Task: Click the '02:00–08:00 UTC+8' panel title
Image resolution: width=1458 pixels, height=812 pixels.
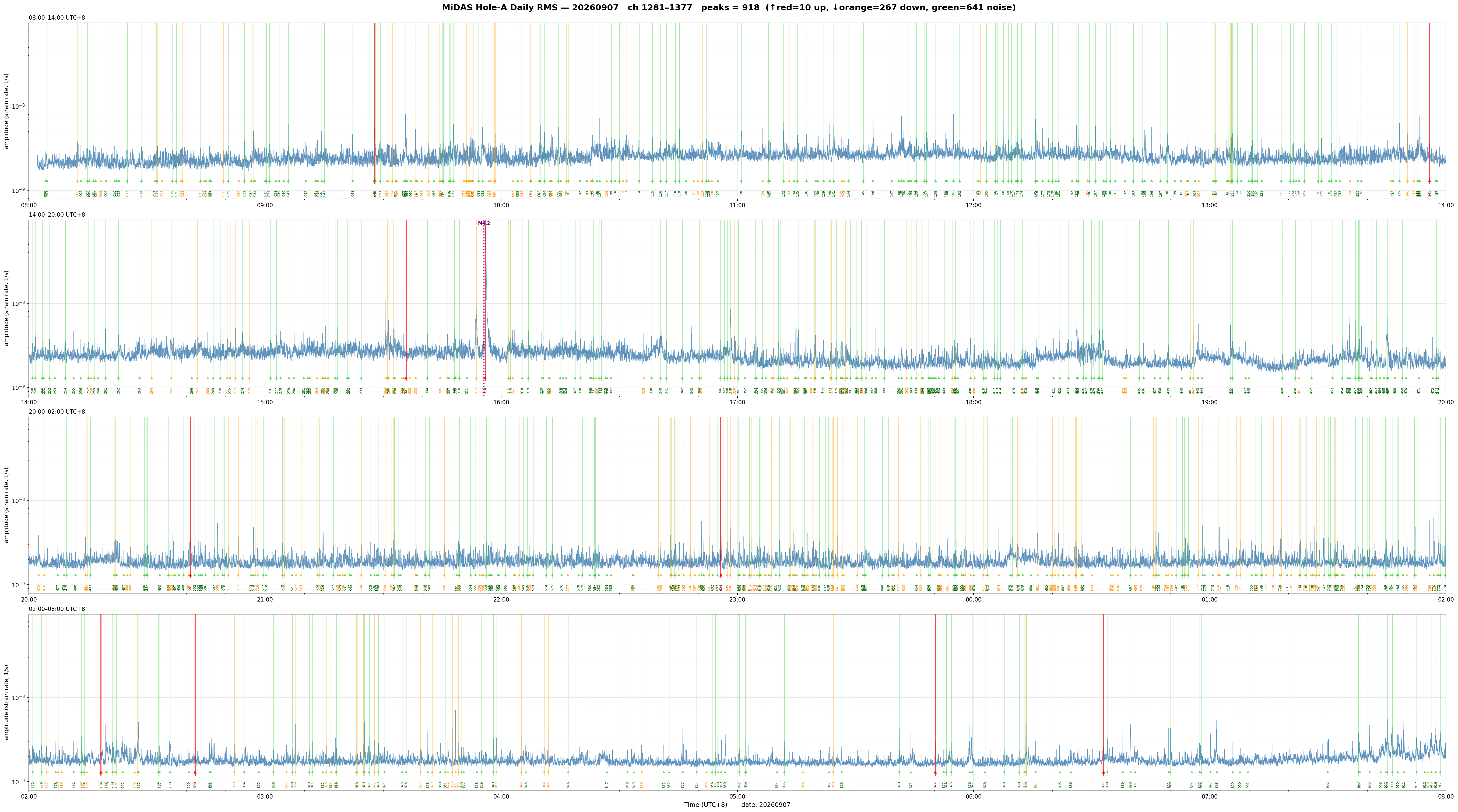Action: click(57, 609)
